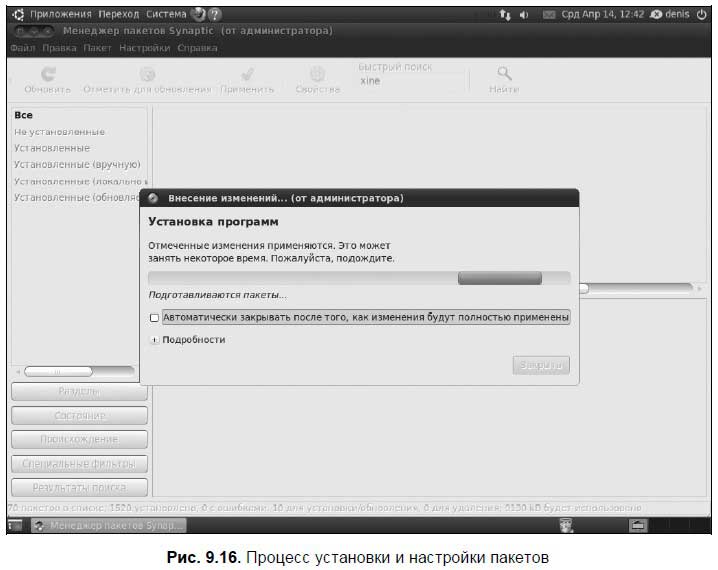
Task: Click Synaptic taskbar window button
Action: tap(109, 526)
